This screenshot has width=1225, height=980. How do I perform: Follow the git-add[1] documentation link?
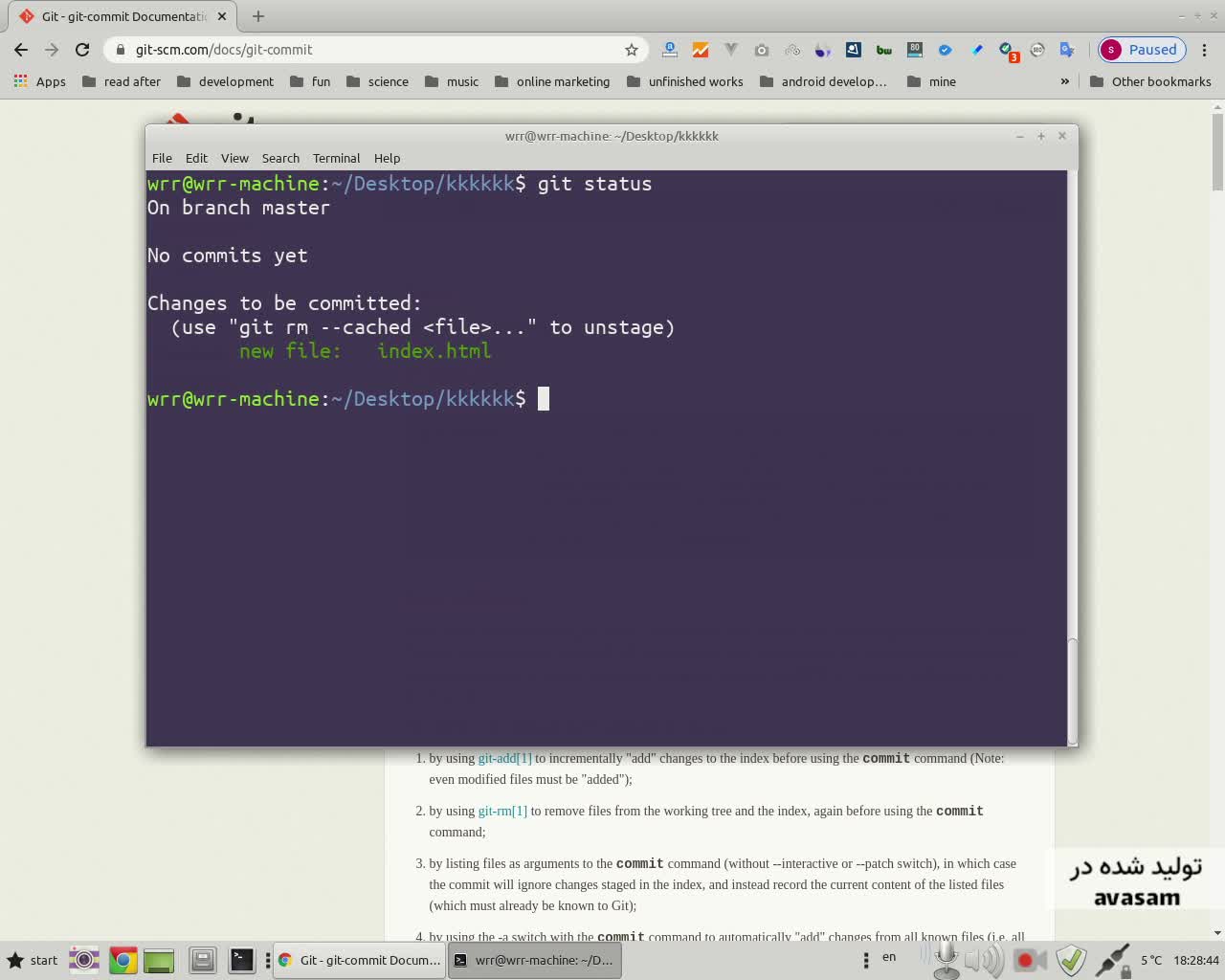[504, 758]
